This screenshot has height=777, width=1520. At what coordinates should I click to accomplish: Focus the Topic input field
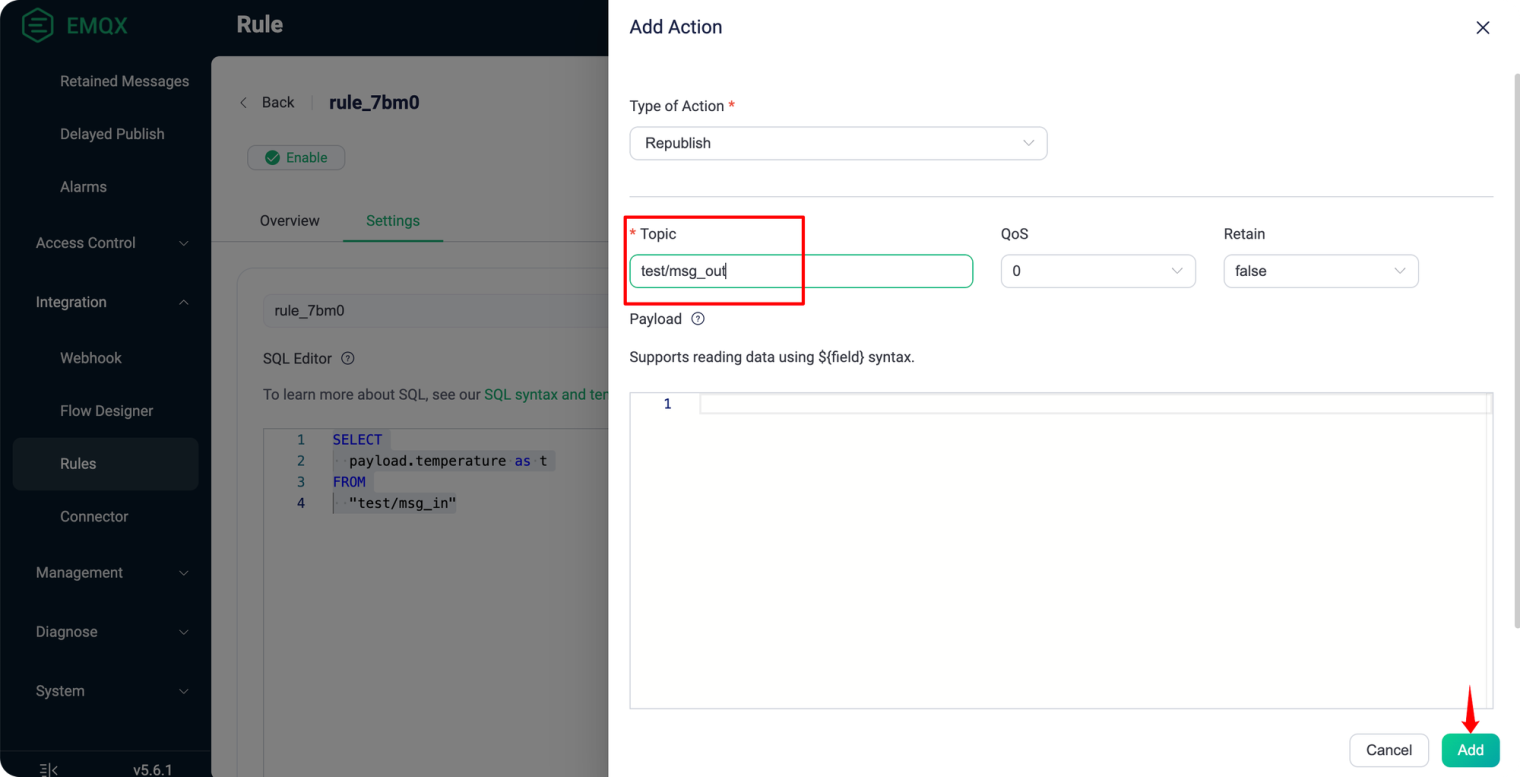(800, 271)
